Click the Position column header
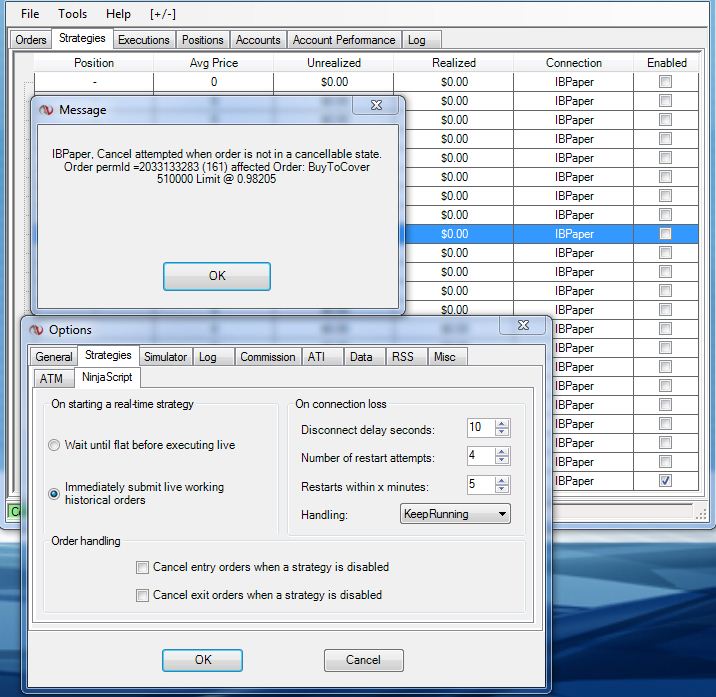The width and height of the screenshot is (716, 697). pos(94,63)
